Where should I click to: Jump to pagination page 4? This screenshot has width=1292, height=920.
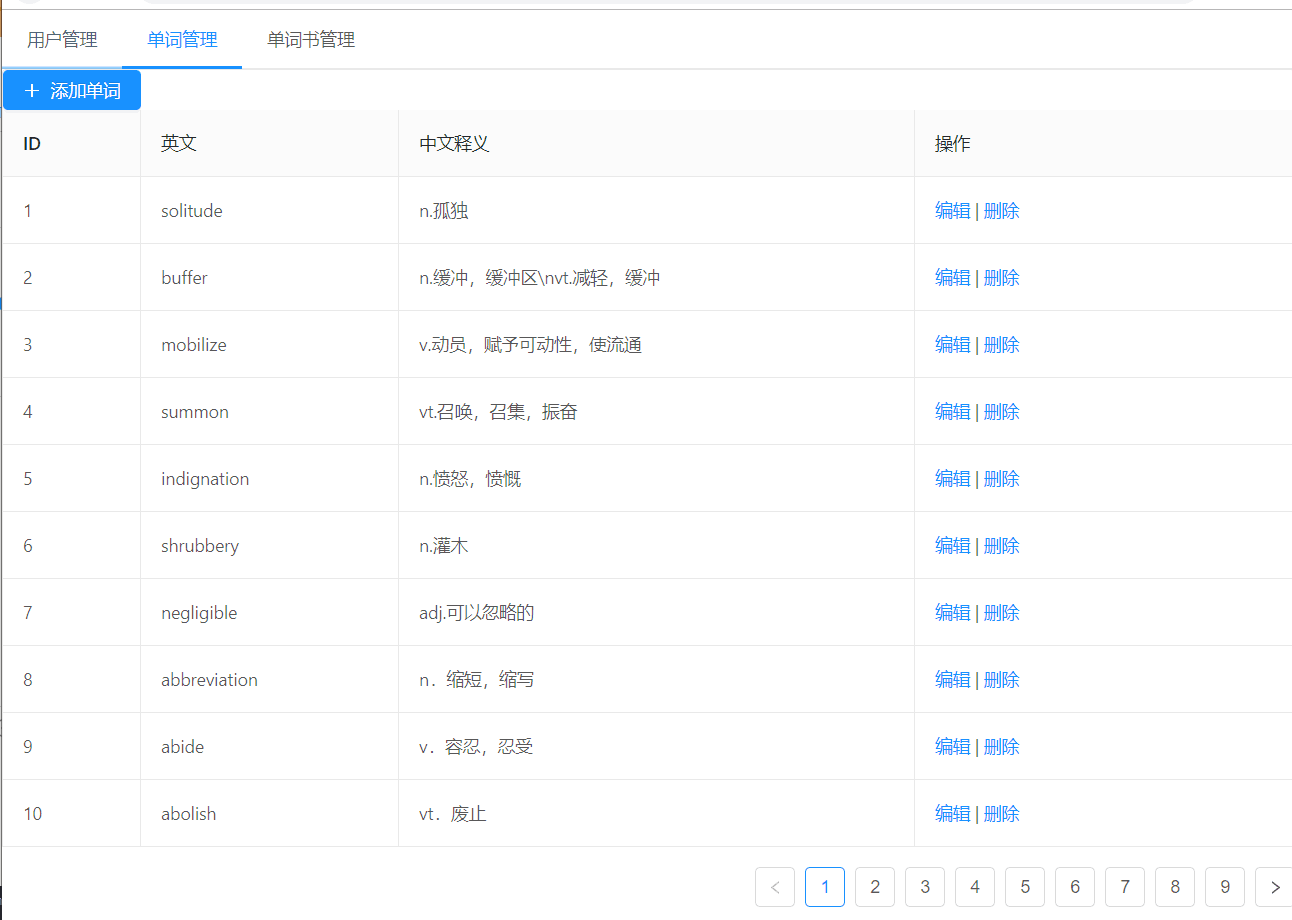pos(975,887)
